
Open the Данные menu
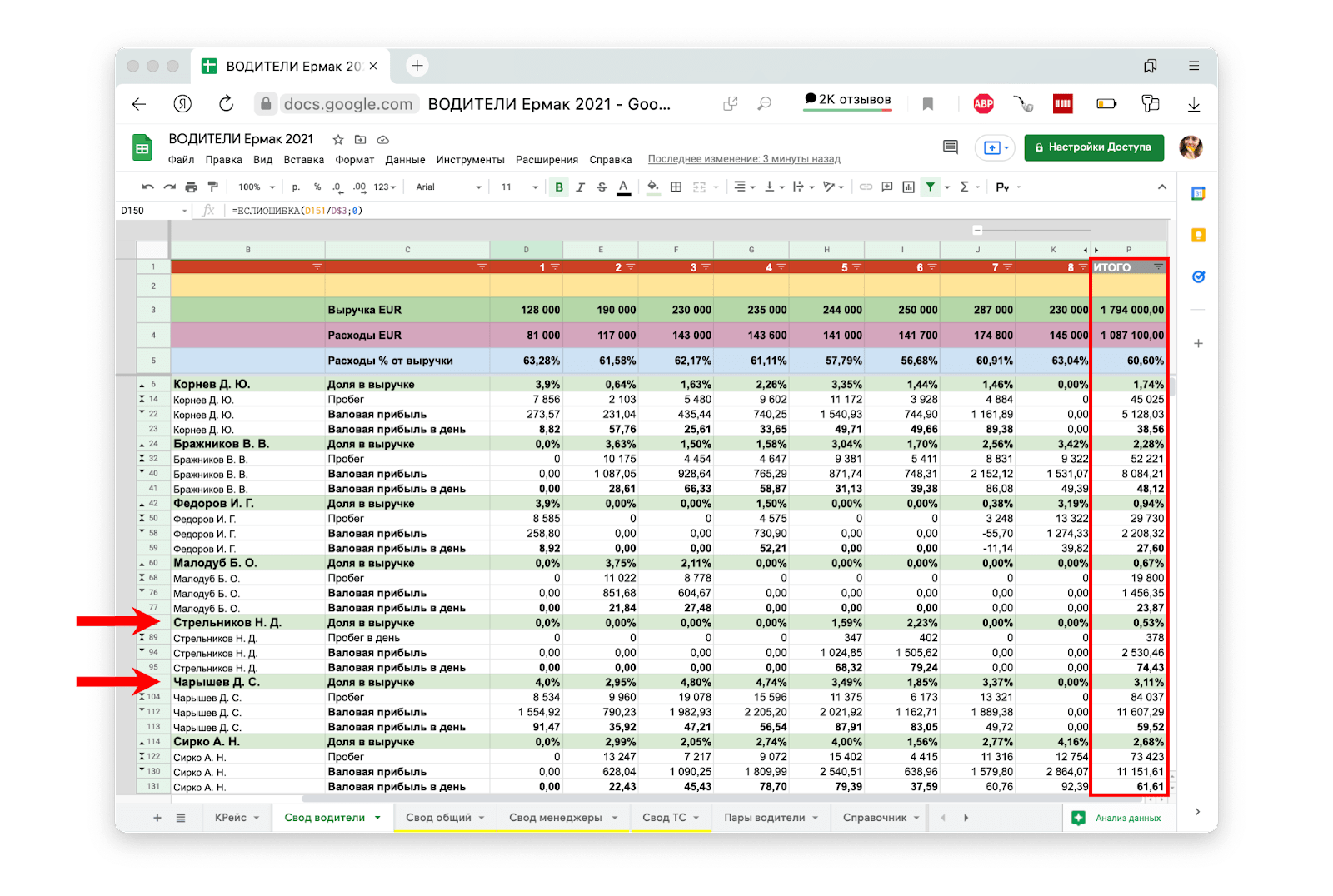tap(405, 160)
